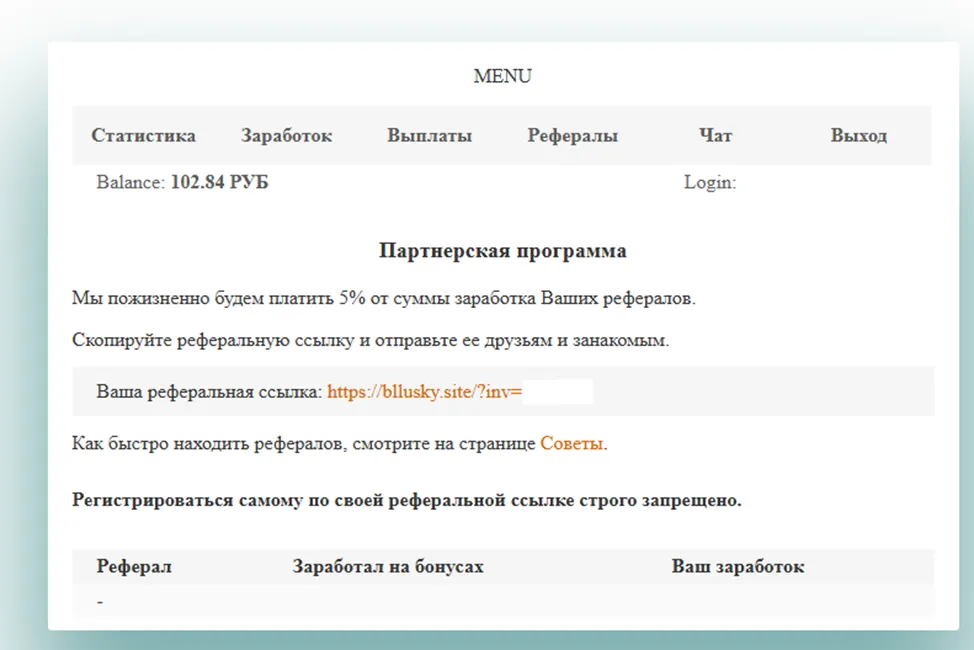974x650 pixels.
Task: Go to the Заработок section
Action: tap(286, 135)
